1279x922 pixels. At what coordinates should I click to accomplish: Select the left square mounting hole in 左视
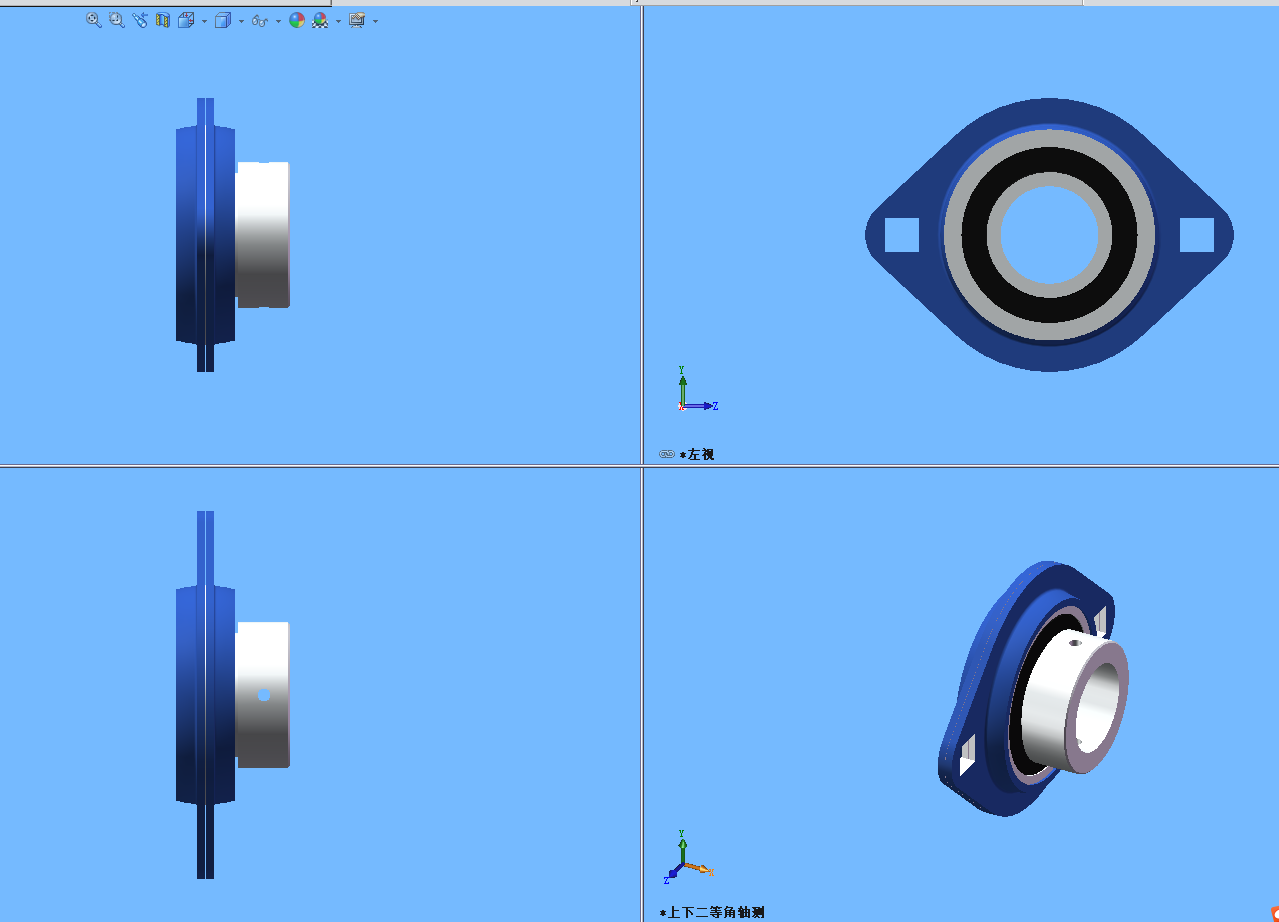tap(902, 235)
